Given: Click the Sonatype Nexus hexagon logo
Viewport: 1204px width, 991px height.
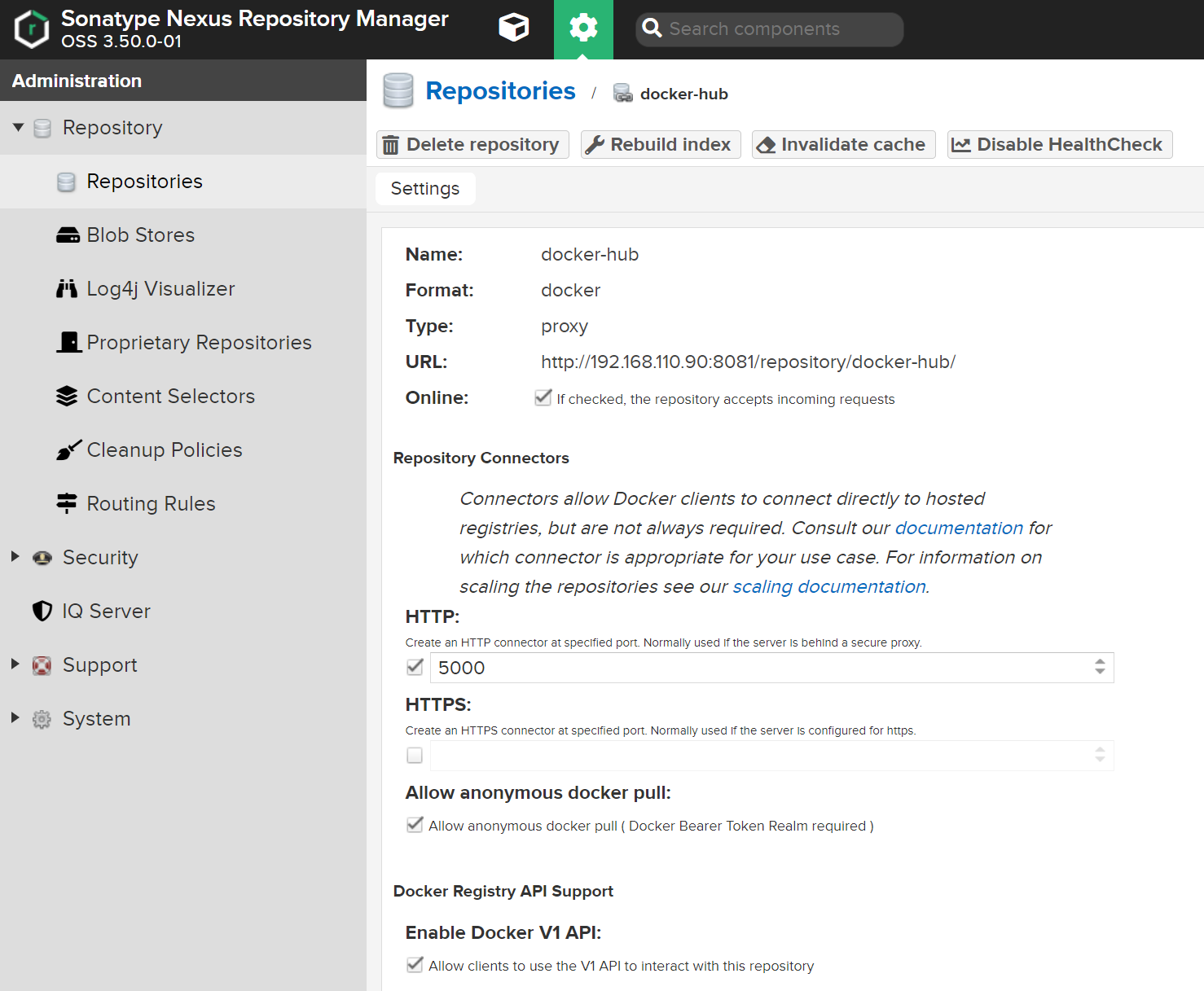Looking at the screenshot, I should 32,29.
